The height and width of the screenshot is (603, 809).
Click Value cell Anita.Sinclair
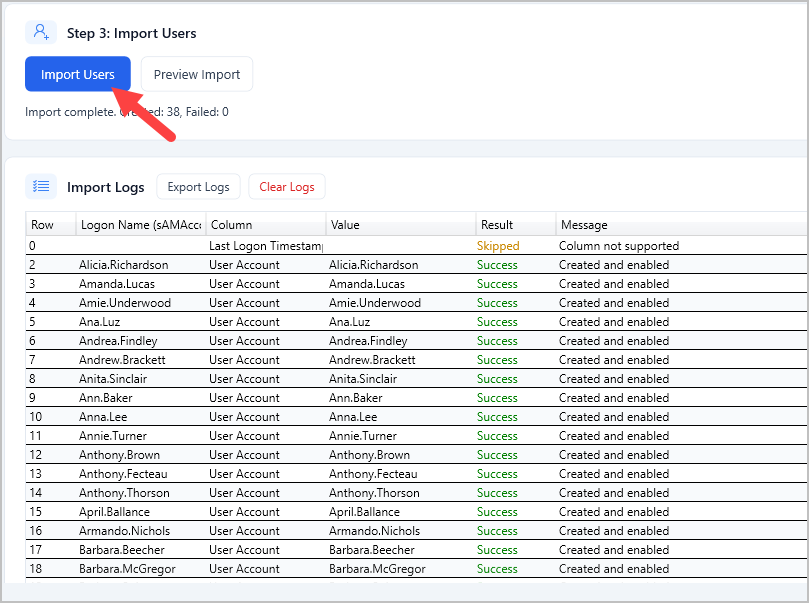pos(363,379)
